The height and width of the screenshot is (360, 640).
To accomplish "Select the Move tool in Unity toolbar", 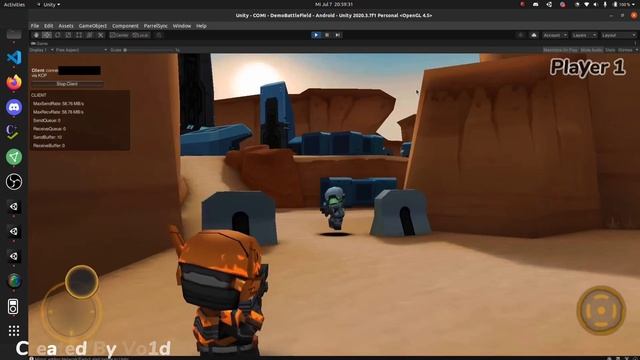I will pyautogui.click(x=47, y=35).
